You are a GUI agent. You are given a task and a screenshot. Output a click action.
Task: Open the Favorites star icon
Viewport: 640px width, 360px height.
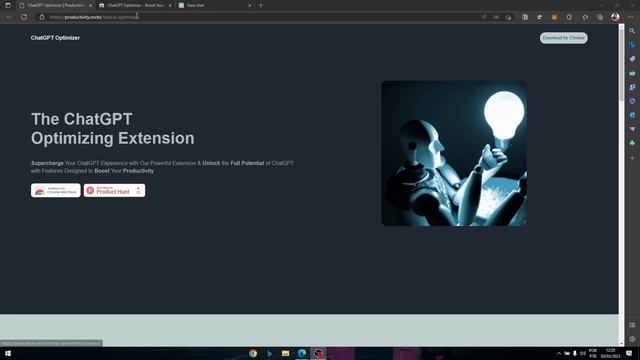pos(585,17)
